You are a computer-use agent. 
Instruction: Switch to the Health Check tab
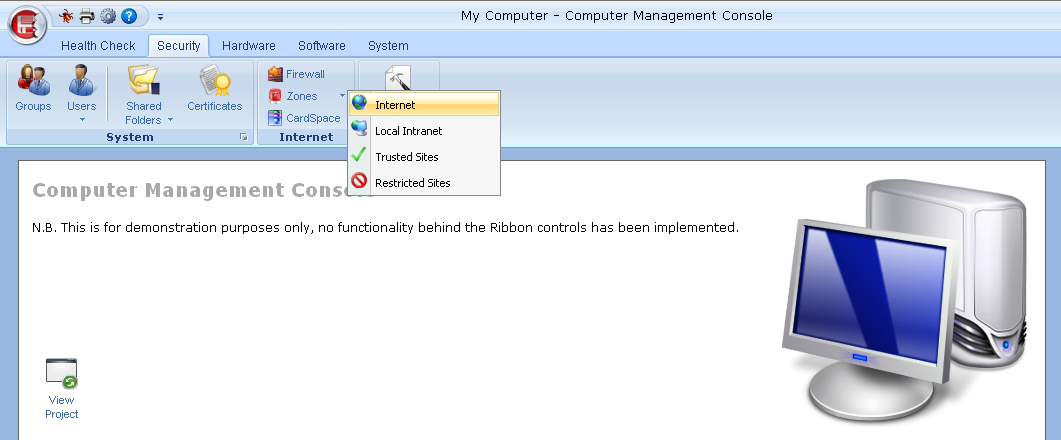click(98, 45)
